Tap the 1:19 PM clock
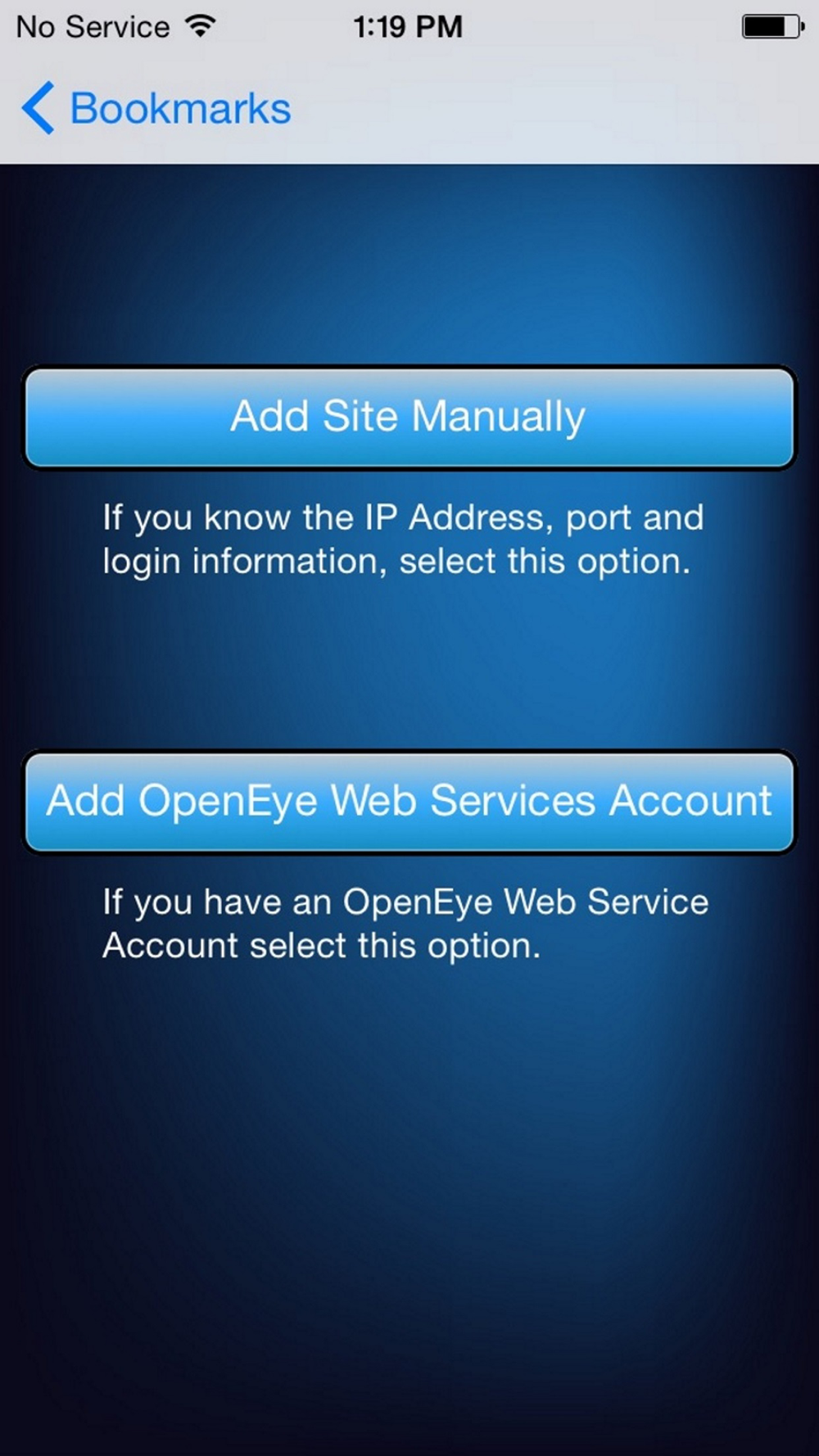The height and width of the screenshot is (1456, 819). point(408,27)
